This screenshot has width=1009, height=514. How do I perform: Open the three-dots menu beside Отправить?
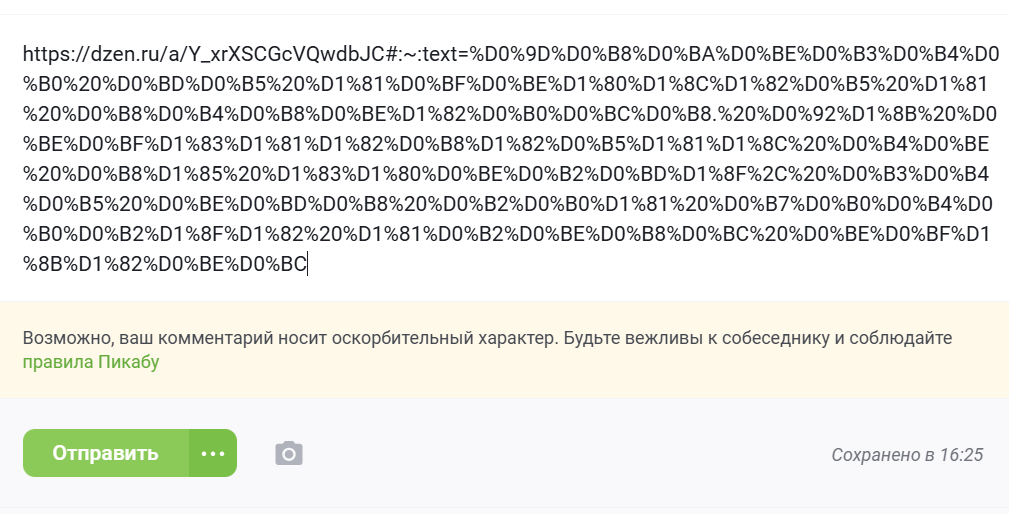[213, 453]
